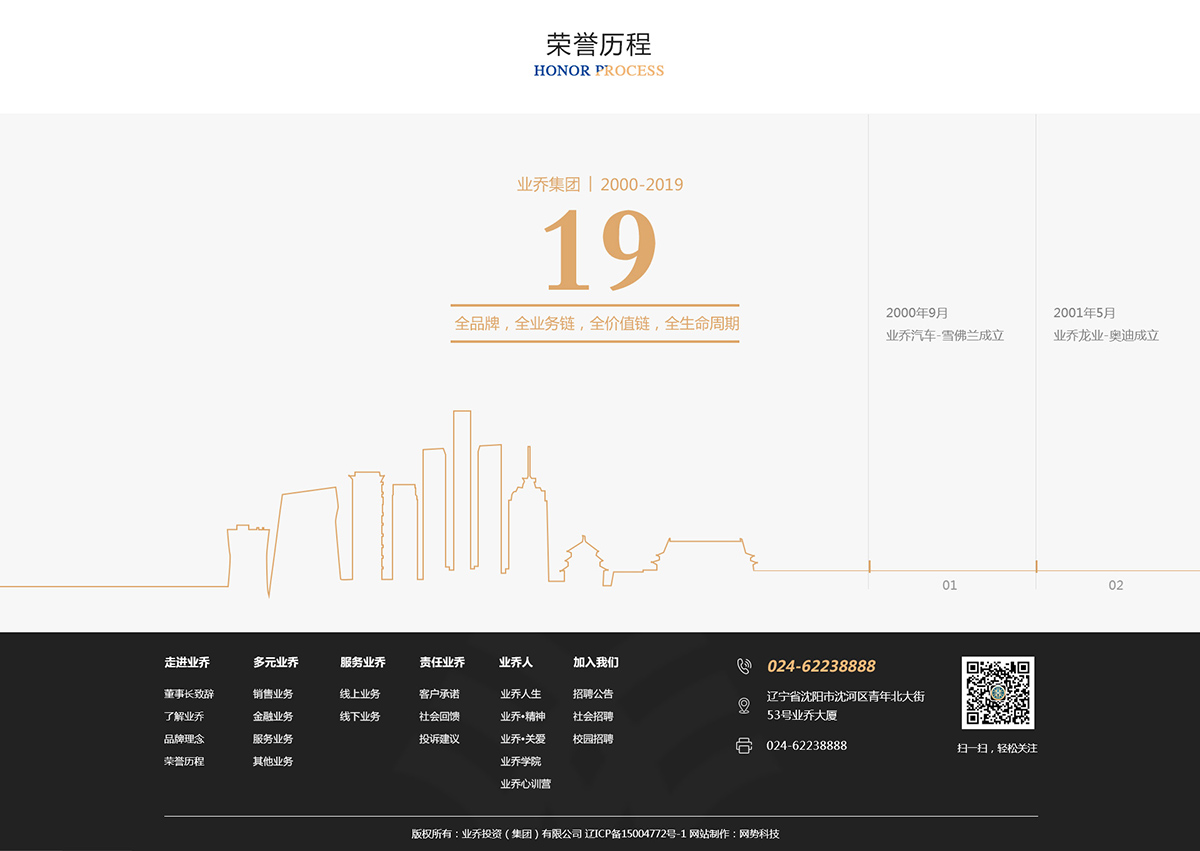Click the location pin icon
Viewport: 1200px width, 851px height.
click(744, 706)
